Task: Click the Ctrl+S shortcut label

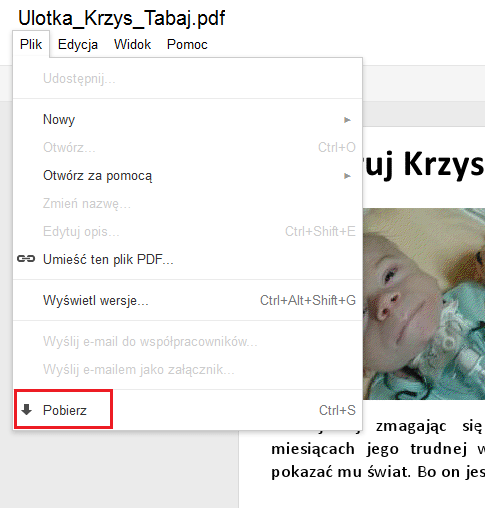Action: pyautogui.click(x=337, y=410)
